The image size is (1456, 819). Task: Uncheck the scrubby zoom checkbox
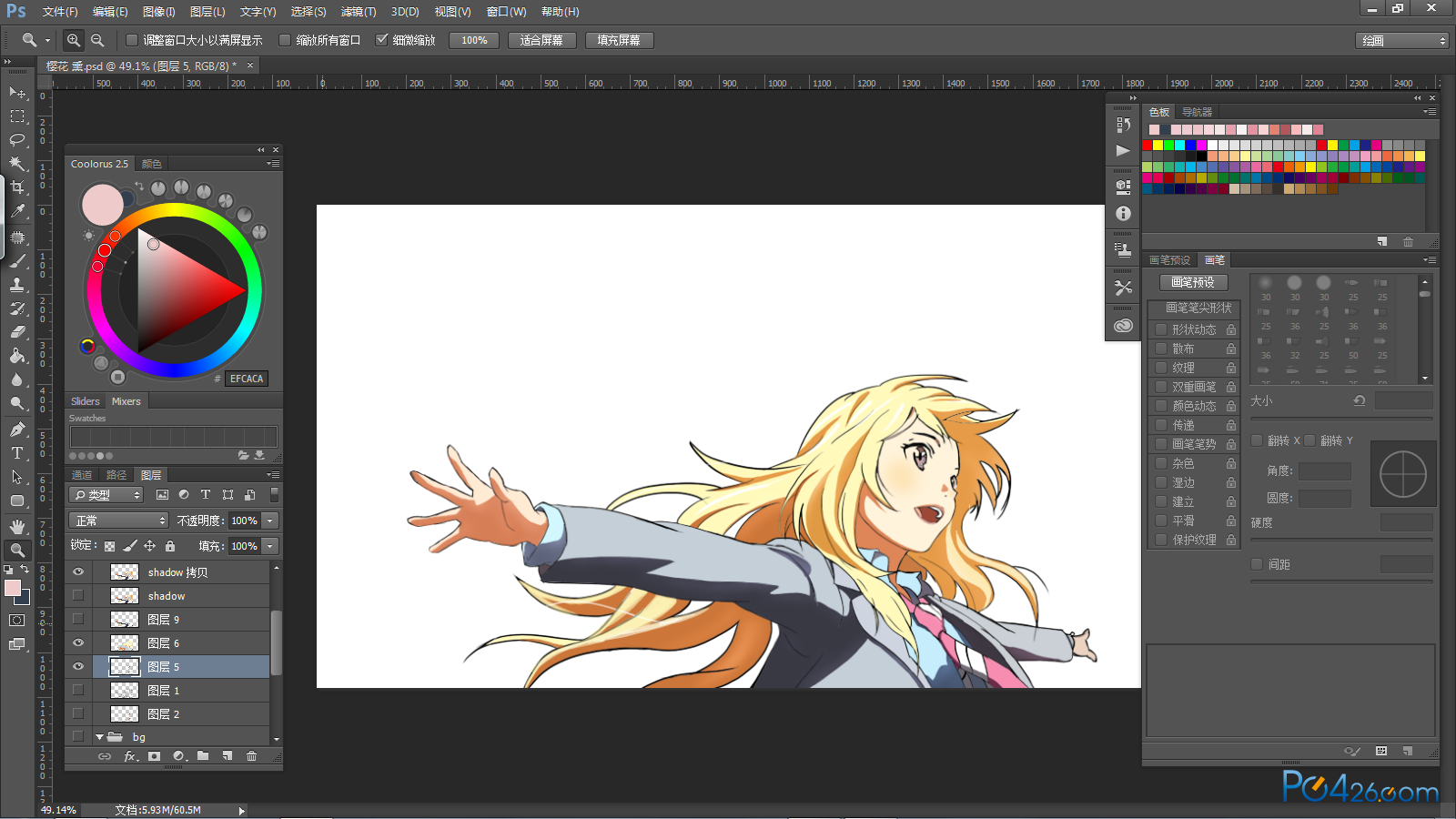click(382, 40)
